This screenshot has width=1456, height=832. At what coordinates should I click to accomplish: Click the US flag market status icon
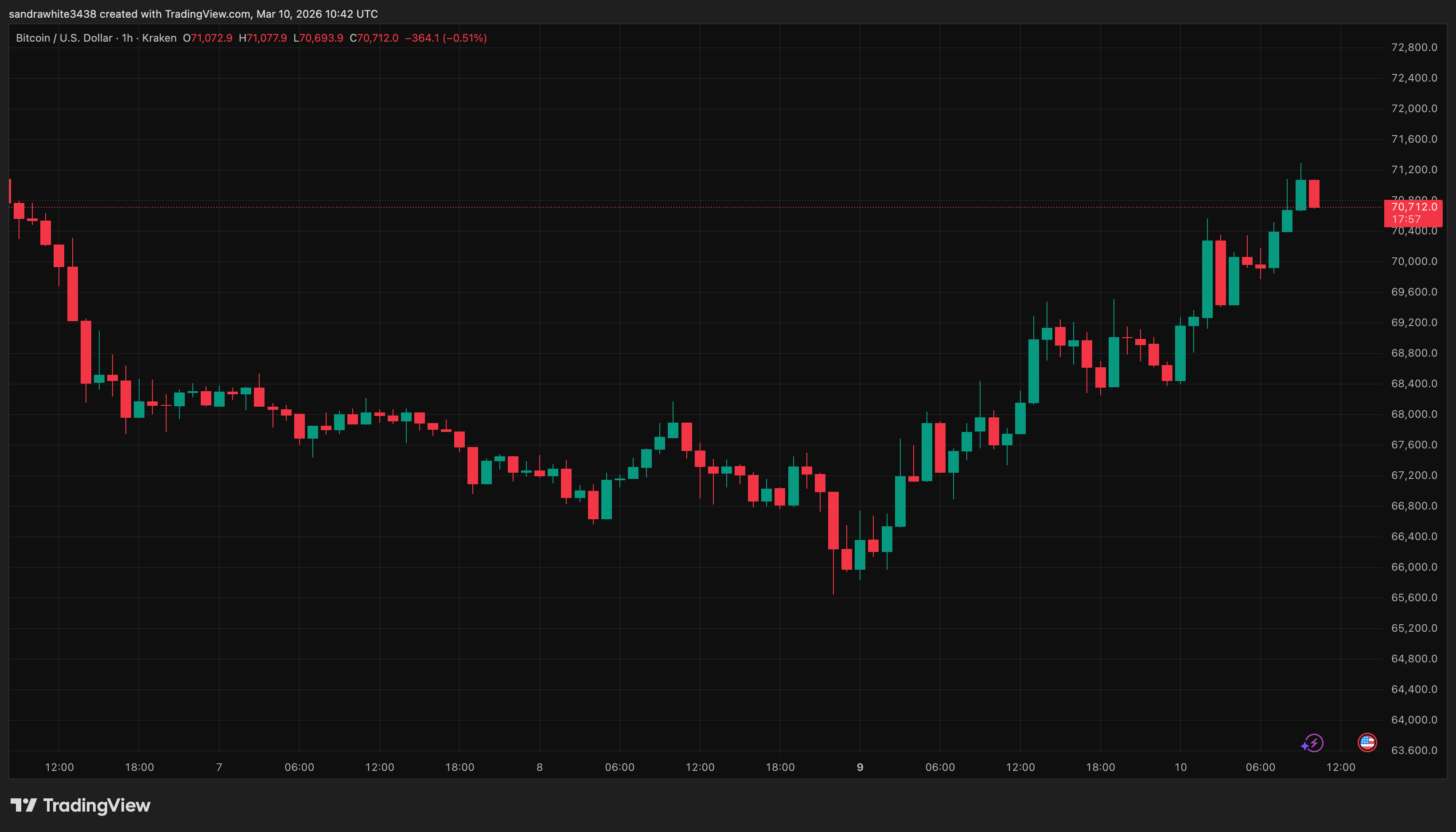1368,742
